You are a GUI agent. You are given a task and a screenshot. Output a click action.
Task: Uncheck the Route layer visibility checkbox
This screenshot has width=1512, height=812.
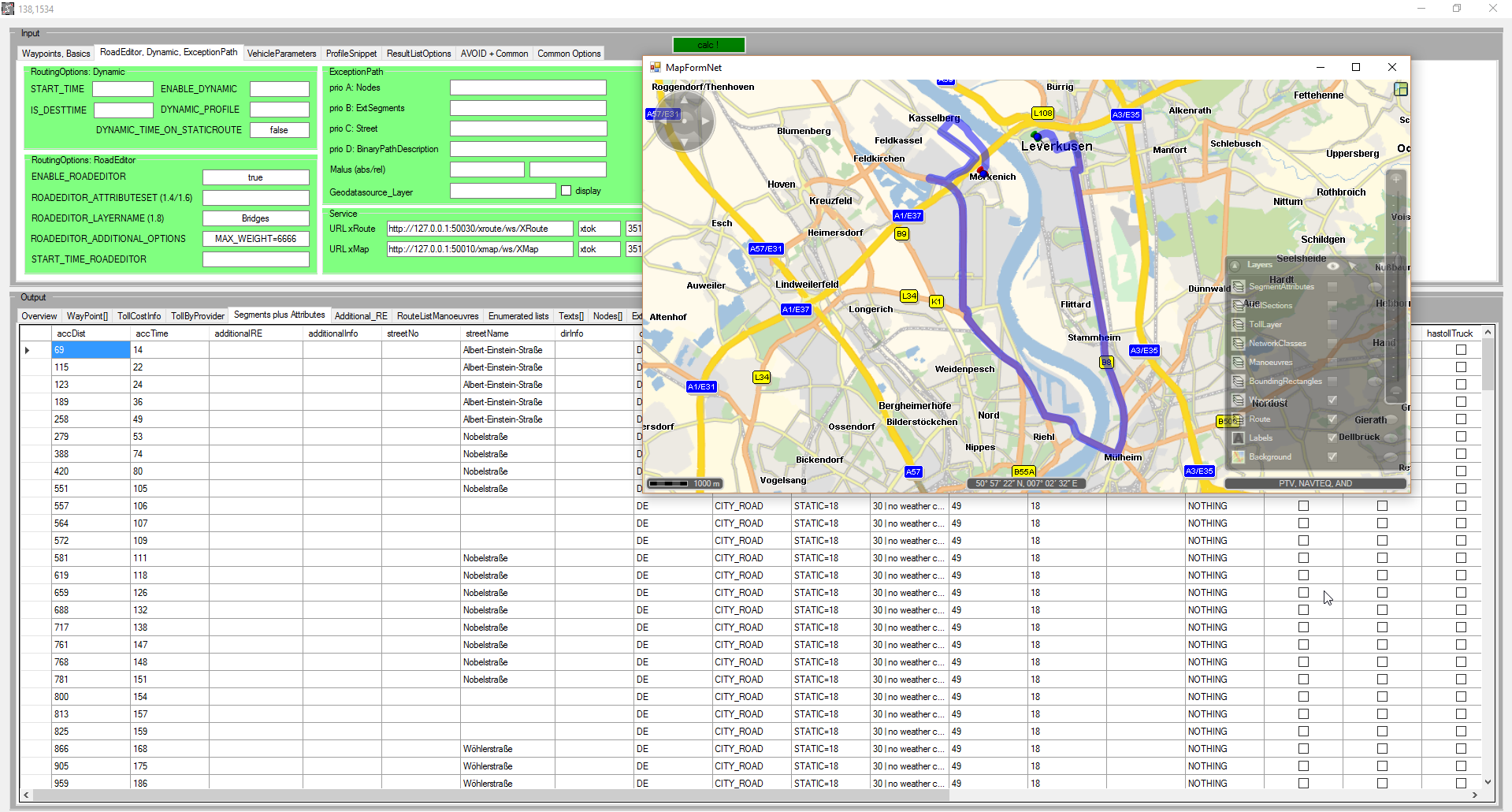click(x=1332, y=419)
